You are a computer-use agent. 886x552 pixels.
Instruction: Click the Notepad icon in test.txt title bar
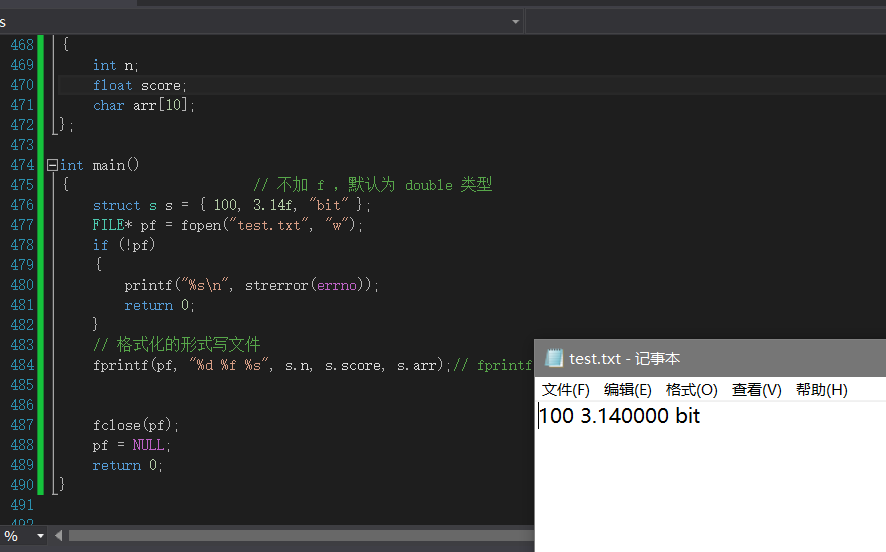(x=554, y=358)
